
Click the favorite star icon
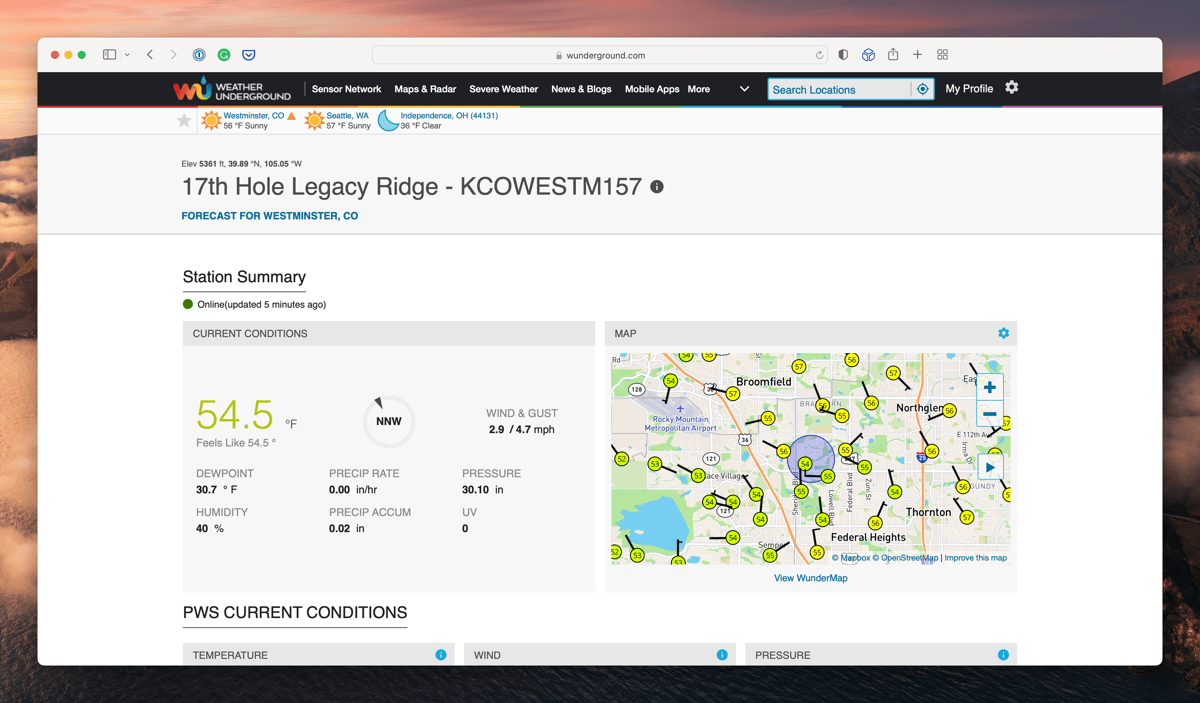point(184,121)
